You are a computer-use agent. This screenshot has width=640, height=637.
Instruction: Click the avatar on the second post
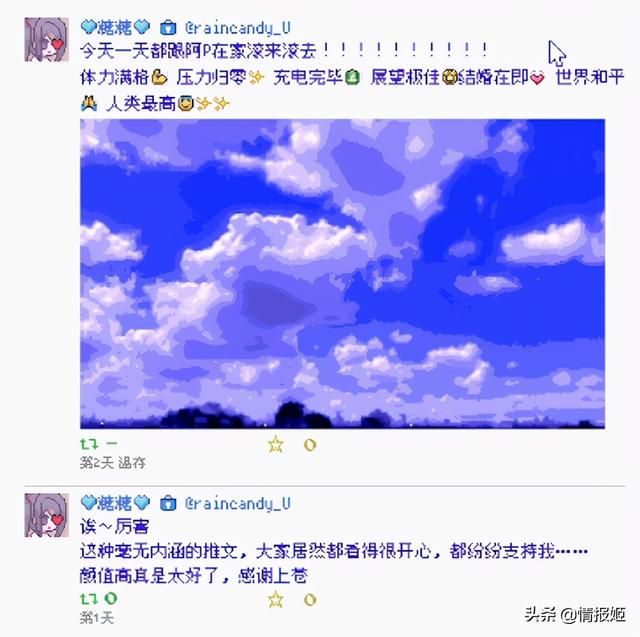(x=47, y=515)
